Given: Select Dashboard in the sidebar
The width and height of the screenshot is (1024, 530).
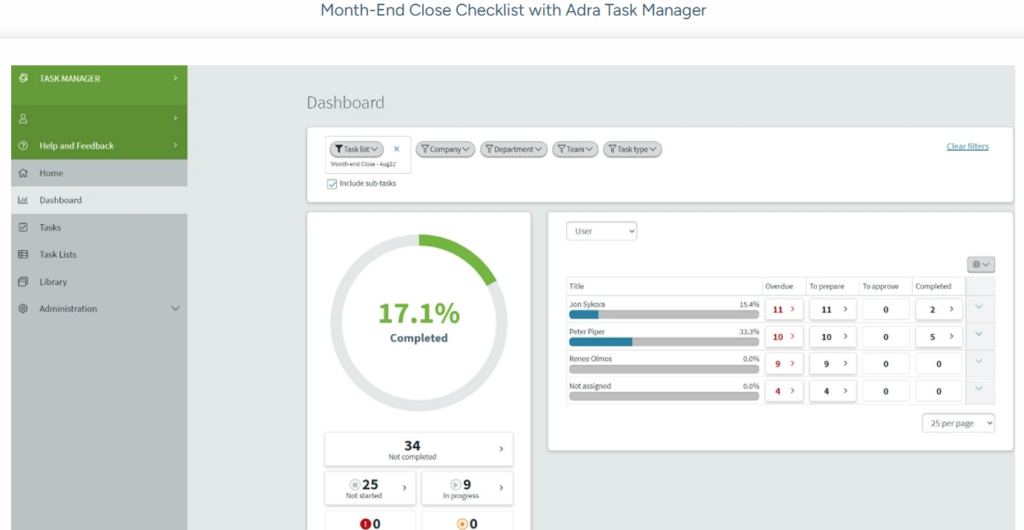Looking at the screenshot, I should tap(60, 200).
